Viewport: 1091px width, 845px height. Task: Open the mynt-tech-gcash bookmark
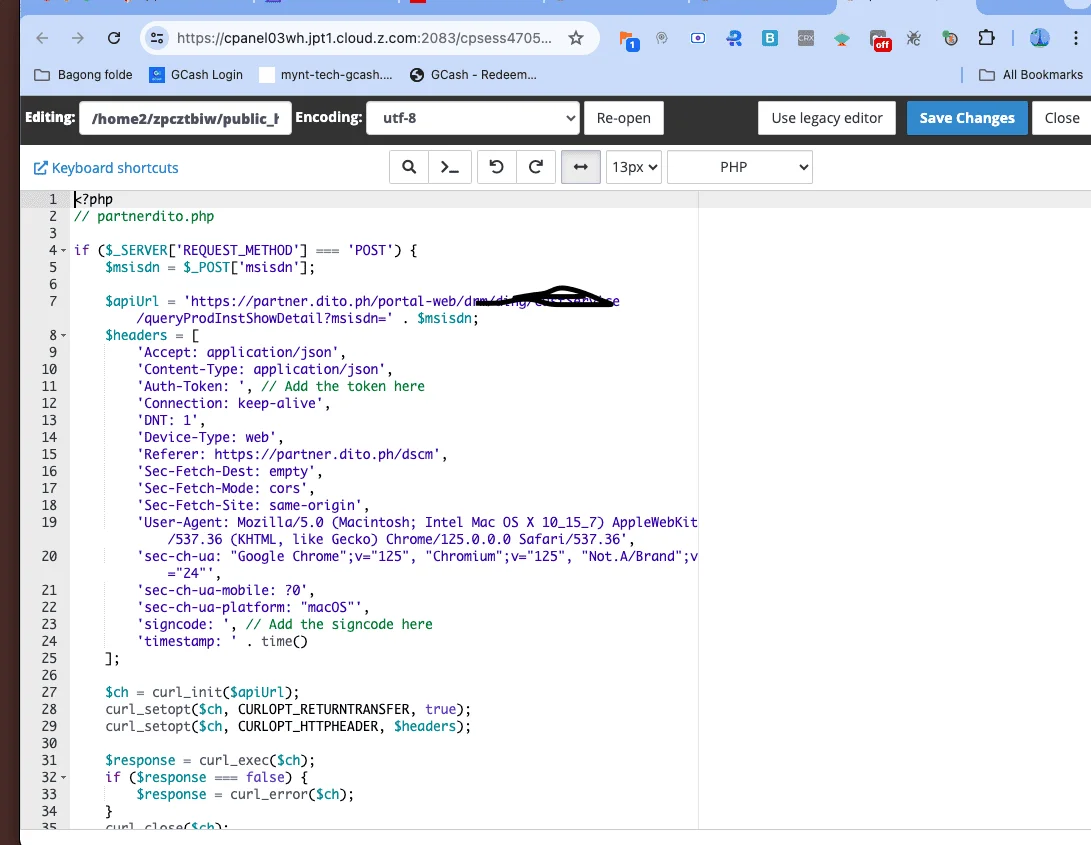[x=326, y=74]
